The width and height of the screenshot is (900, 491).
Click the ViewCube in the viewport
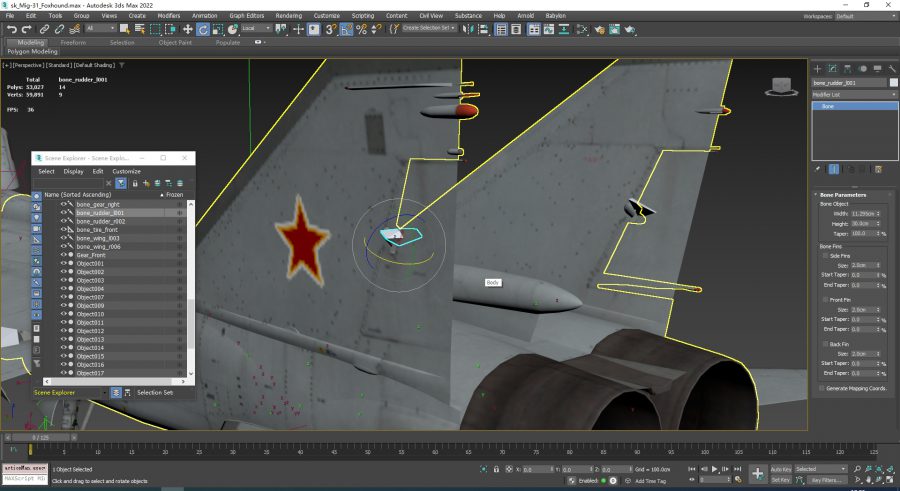781,87
